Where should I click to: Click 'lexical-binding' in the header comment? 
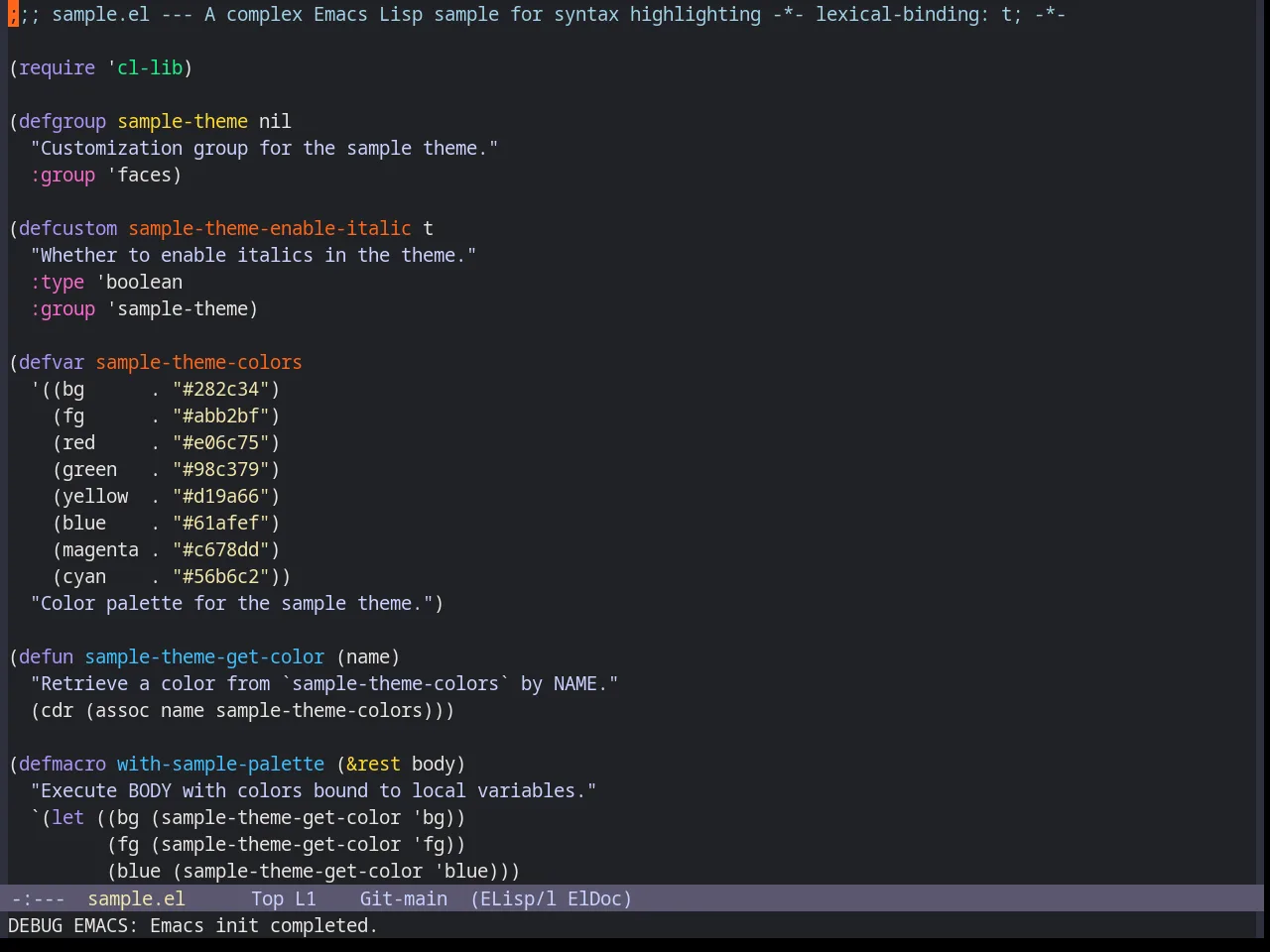[x=897, y=14]
